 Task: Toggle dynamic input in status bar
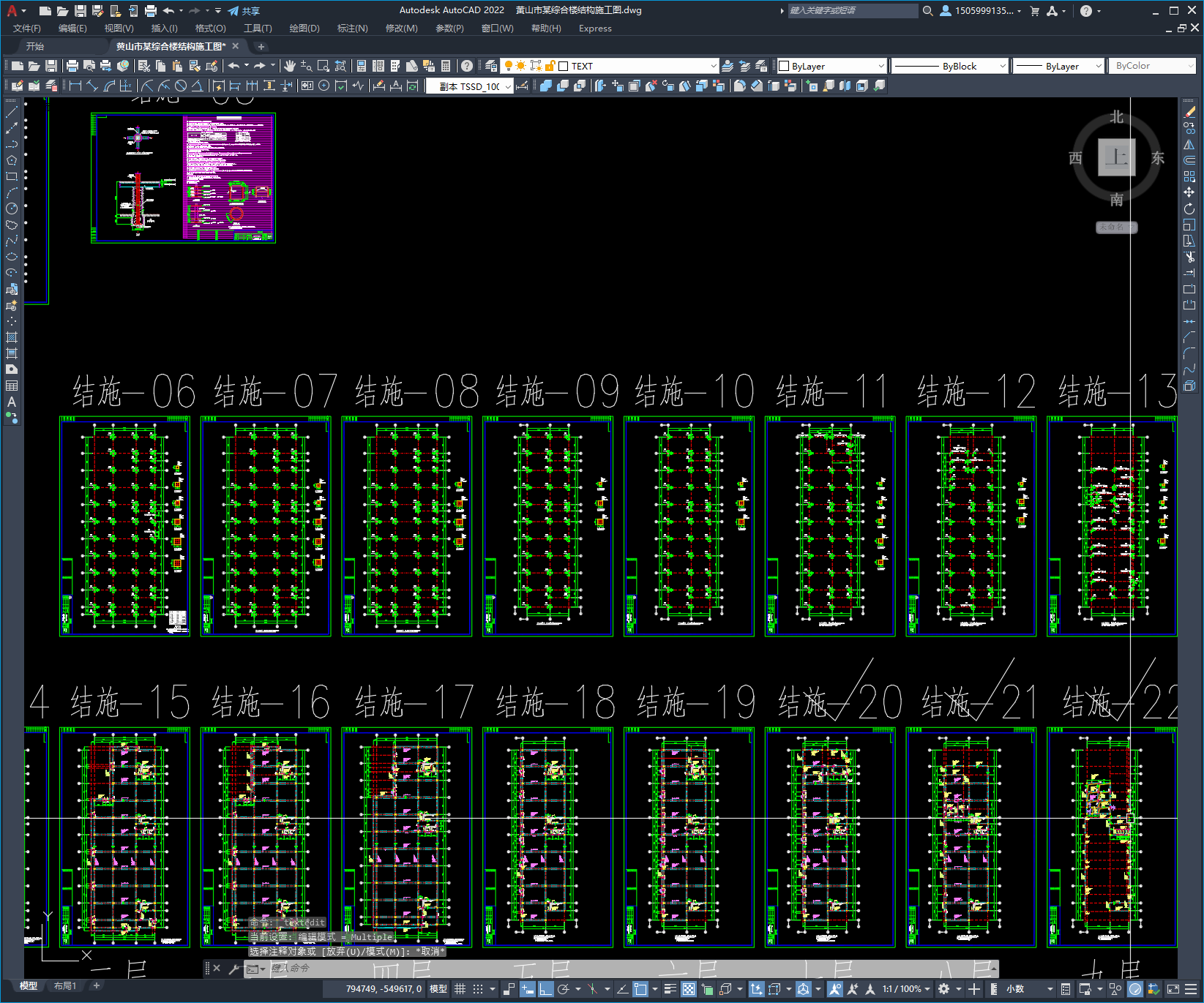click(x=528, y=989)
